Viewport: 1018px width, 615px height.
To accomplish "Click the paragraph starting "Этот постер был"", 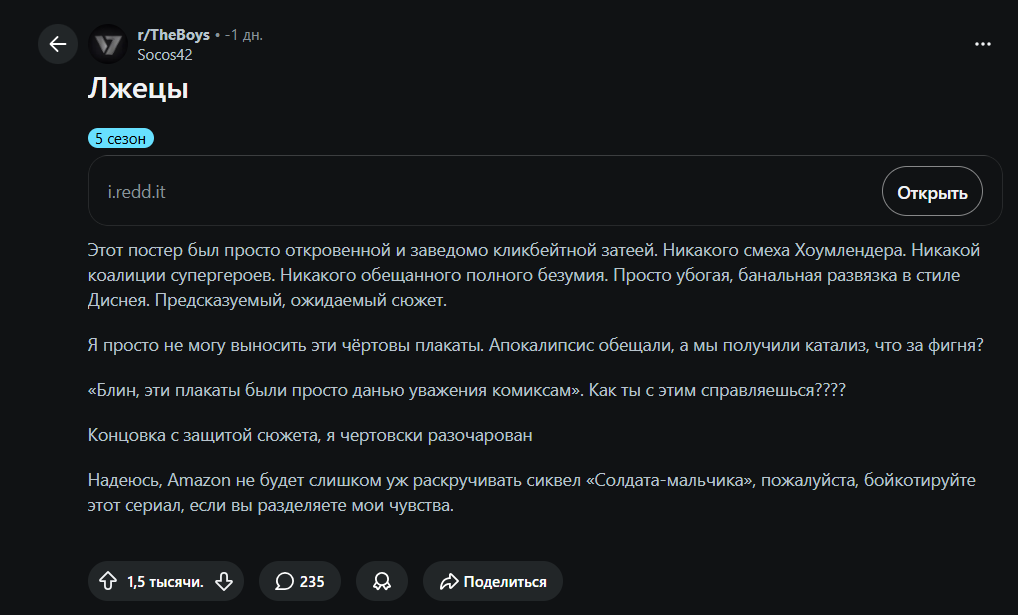I will pos(534,275).
